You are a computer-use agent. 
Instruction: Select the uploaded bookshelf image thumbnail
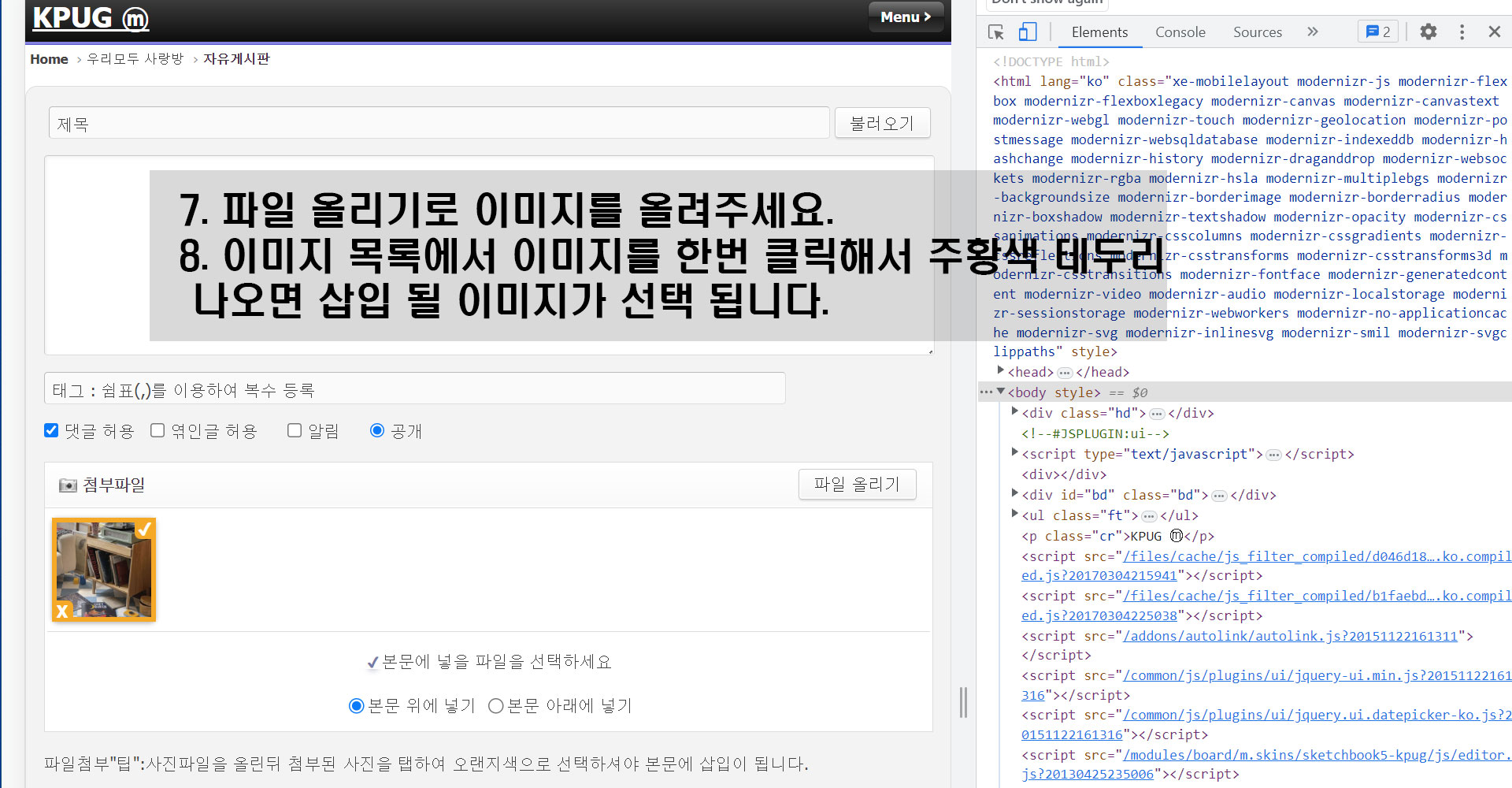coord(104,570)
